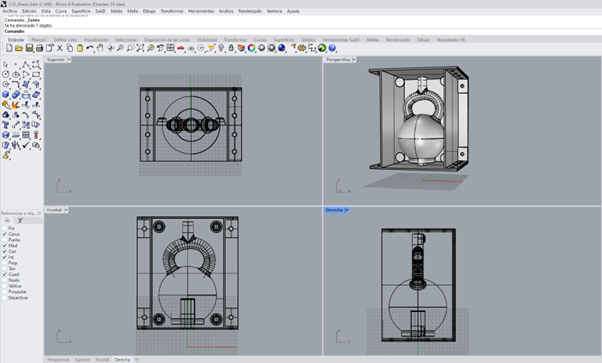Select the Ellipse tool

click(16, 74)
